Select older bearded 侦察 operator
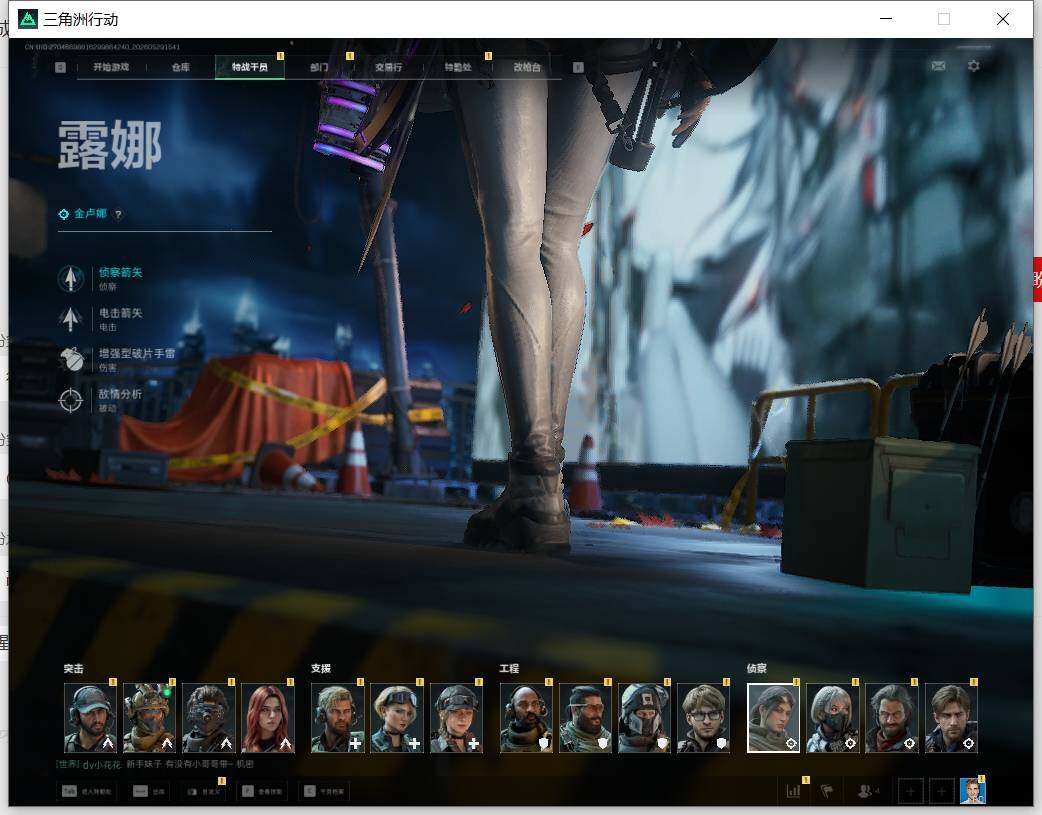Viewport: 1042px width, 815px height. pos(892,718)
